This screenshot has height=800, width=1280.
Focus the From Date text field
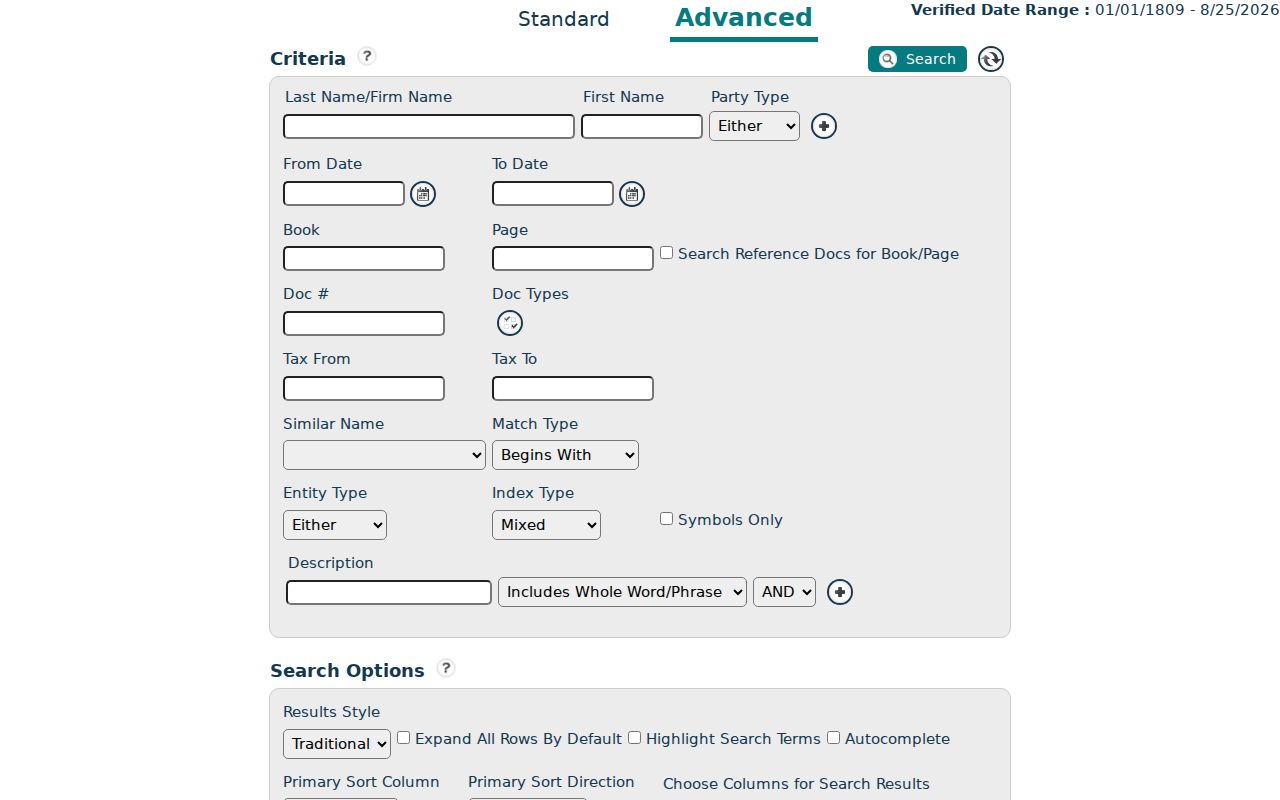(344, 193)
